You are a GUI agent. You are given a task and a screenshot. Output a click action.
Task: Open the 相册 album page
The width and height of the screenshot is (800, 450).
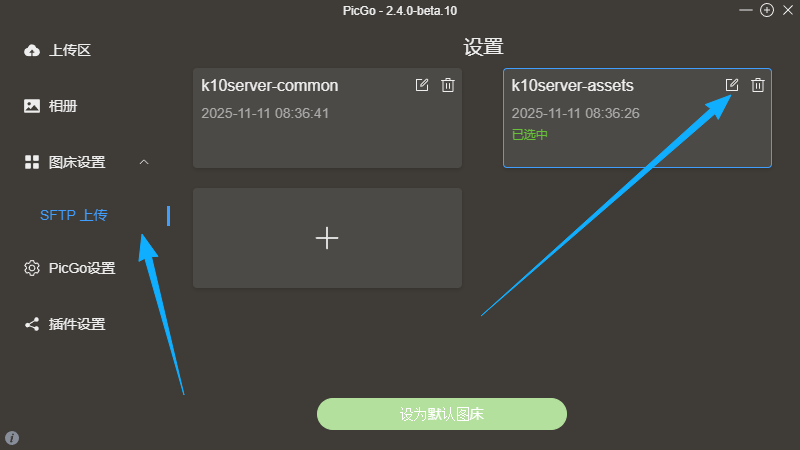click(63, 106)
